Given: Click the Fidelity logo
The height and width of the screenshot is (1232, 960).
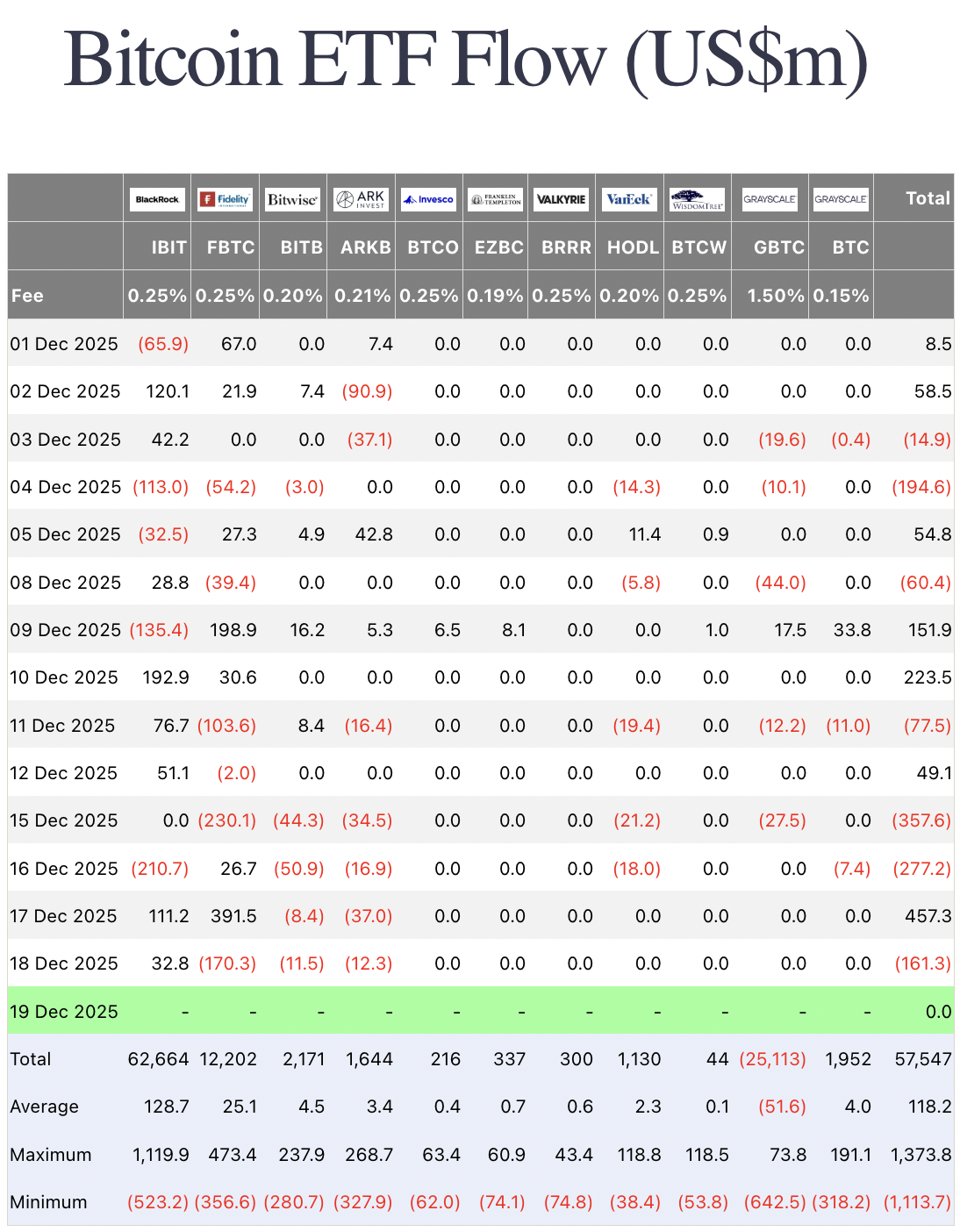Looking at the screenshot, I should point(225,199).
